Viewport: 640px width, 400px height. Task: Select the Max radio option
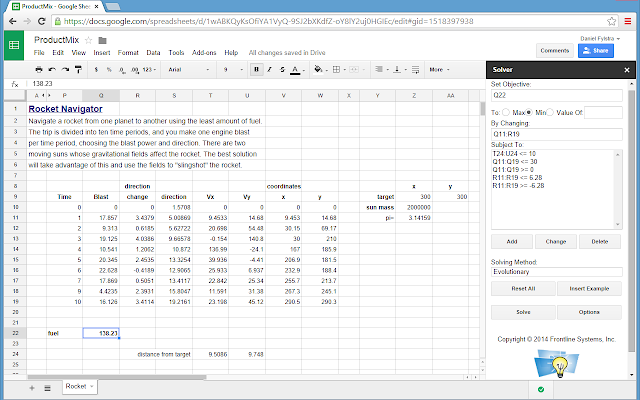(x=506, y=112)
